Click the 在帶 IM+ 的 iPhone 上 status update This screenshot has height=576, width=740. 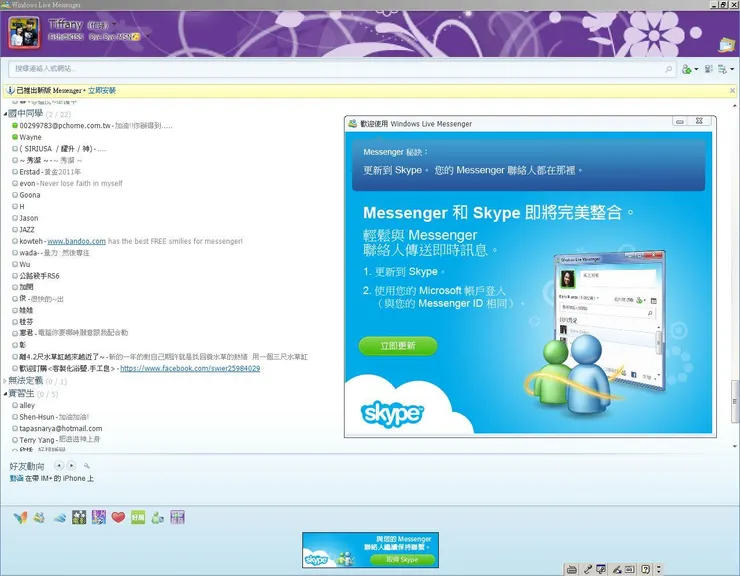[x=59, y=478]
